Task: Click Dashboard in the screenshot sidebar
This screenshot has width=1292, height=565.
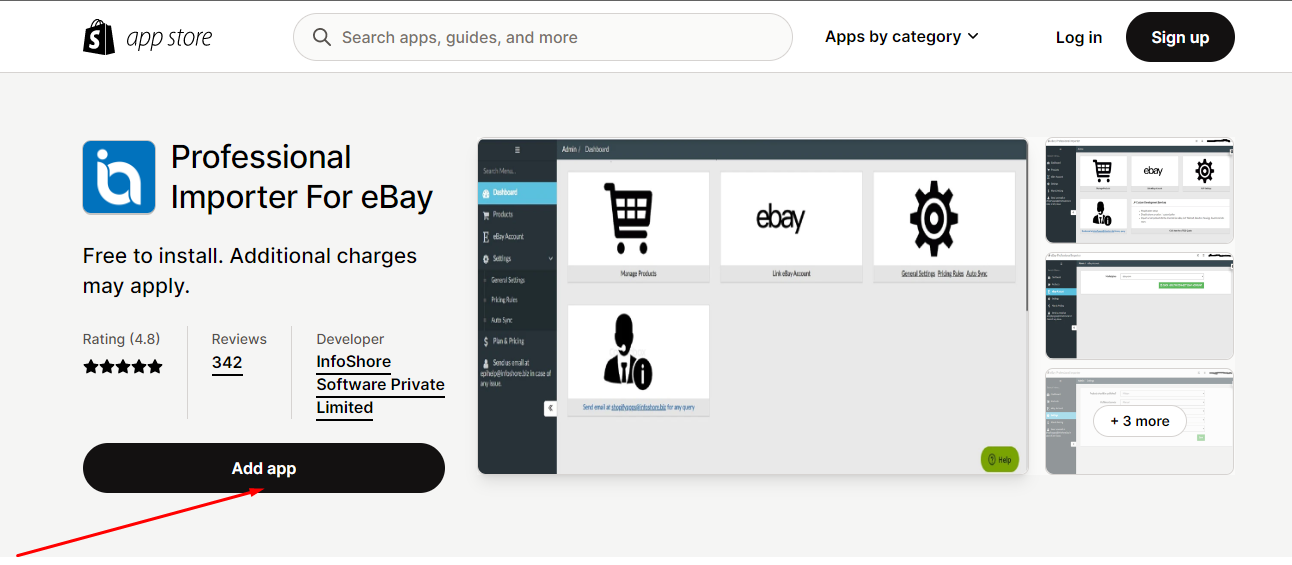Action: coord(517,192)
